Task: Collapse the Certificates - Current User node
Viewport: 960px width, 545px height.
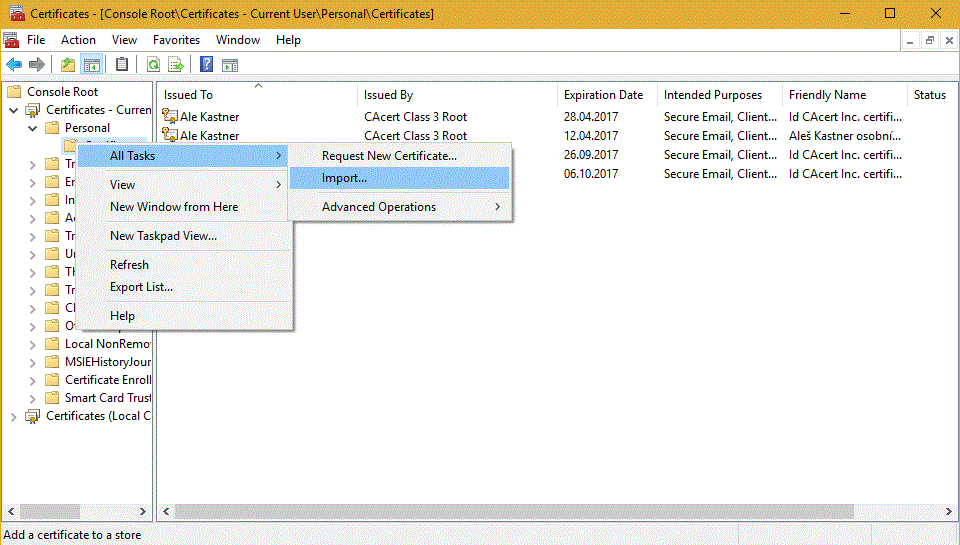Action: point(13,110)
